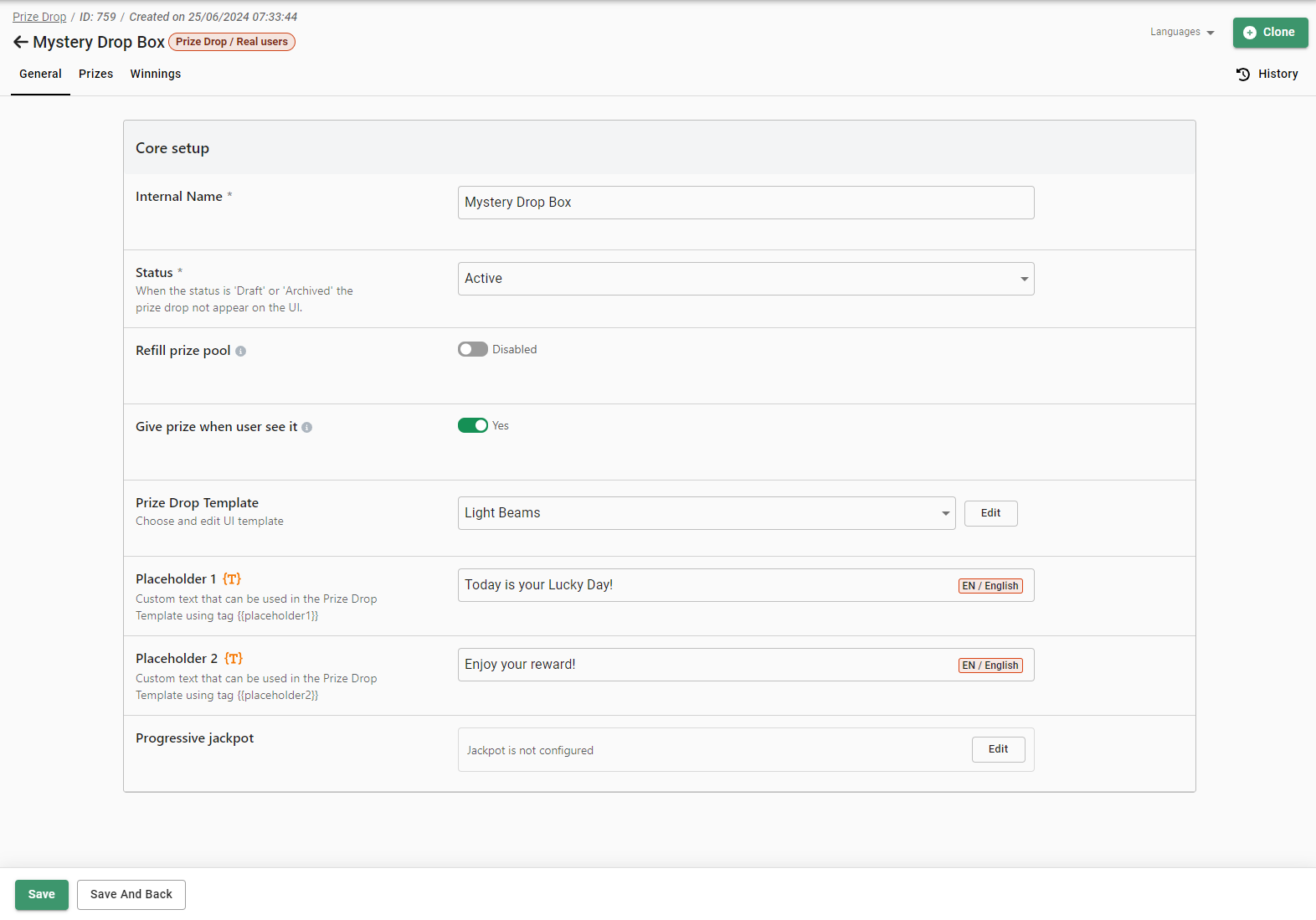Screen dimensions: 1316x920
Task: Open History via the clock icon
Action: pyautogui.click(x=1243, y=75)
